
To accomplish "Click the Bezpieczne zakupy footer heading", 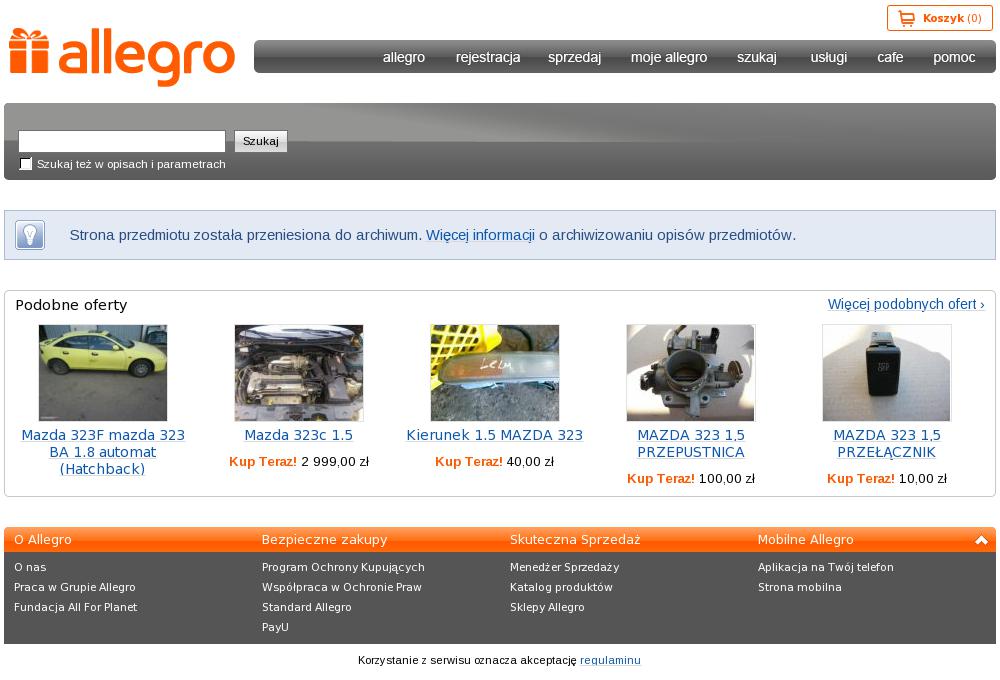I will [x=324, y=540].
